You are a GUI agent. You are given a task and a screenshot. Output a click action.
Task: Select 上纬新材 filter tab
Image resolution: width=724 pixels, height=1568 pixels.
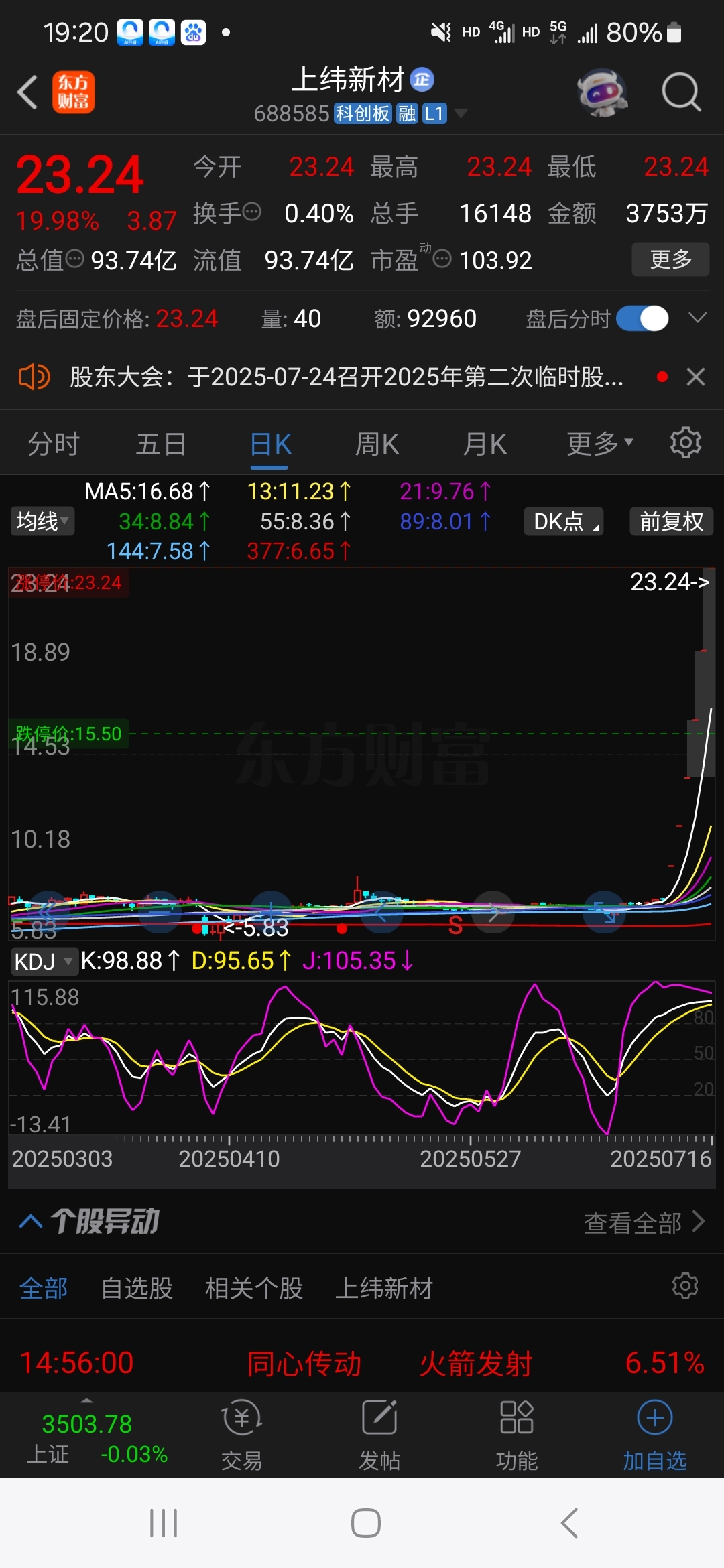tap(383, 1288)
